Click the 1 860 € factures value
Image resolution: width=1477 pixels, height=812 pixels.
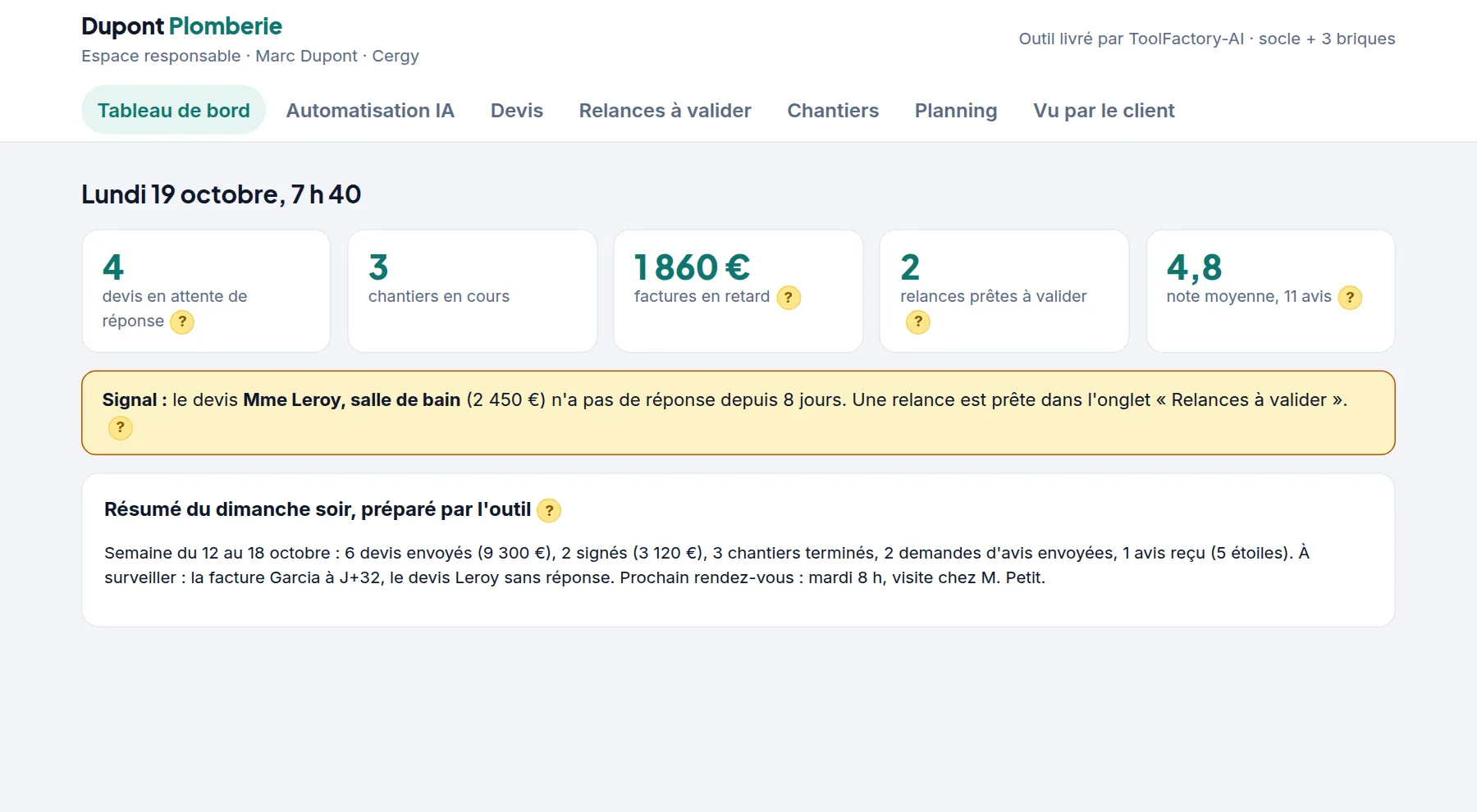pos(692,267)
